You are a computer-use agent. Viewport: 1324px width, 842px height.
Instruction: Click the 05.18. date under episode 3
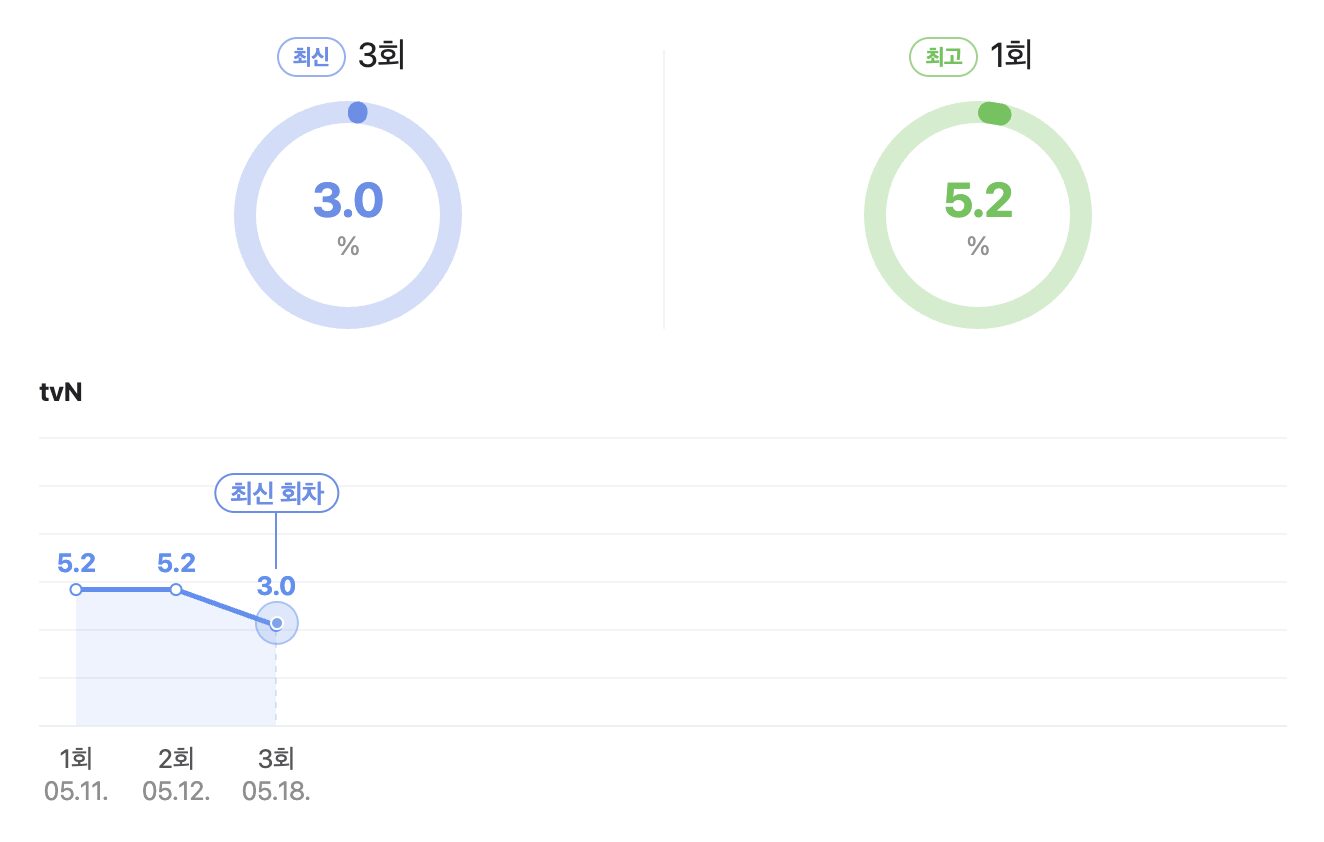[276, 791]
